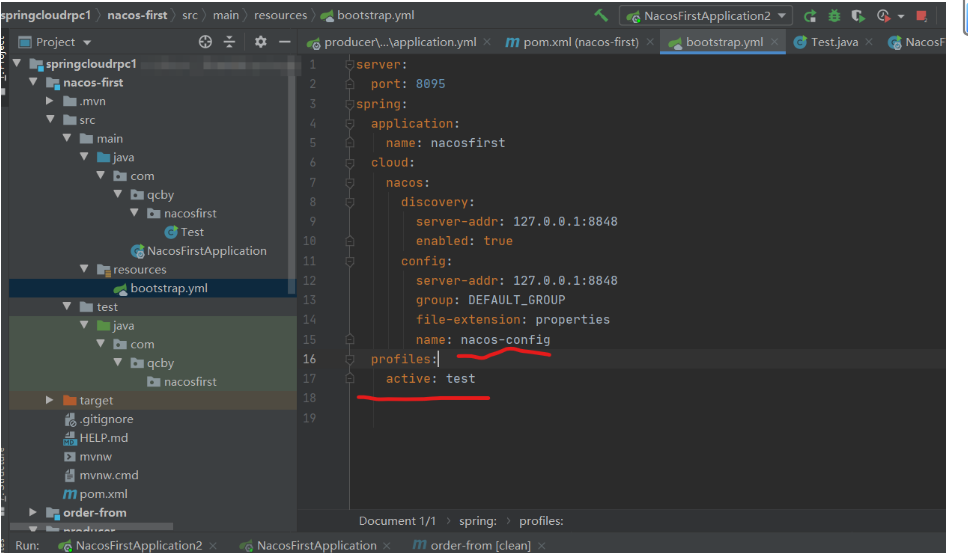968x553 pixels.
Task: Click the project tree horizontal scrollbar
Action: point(93,526)
